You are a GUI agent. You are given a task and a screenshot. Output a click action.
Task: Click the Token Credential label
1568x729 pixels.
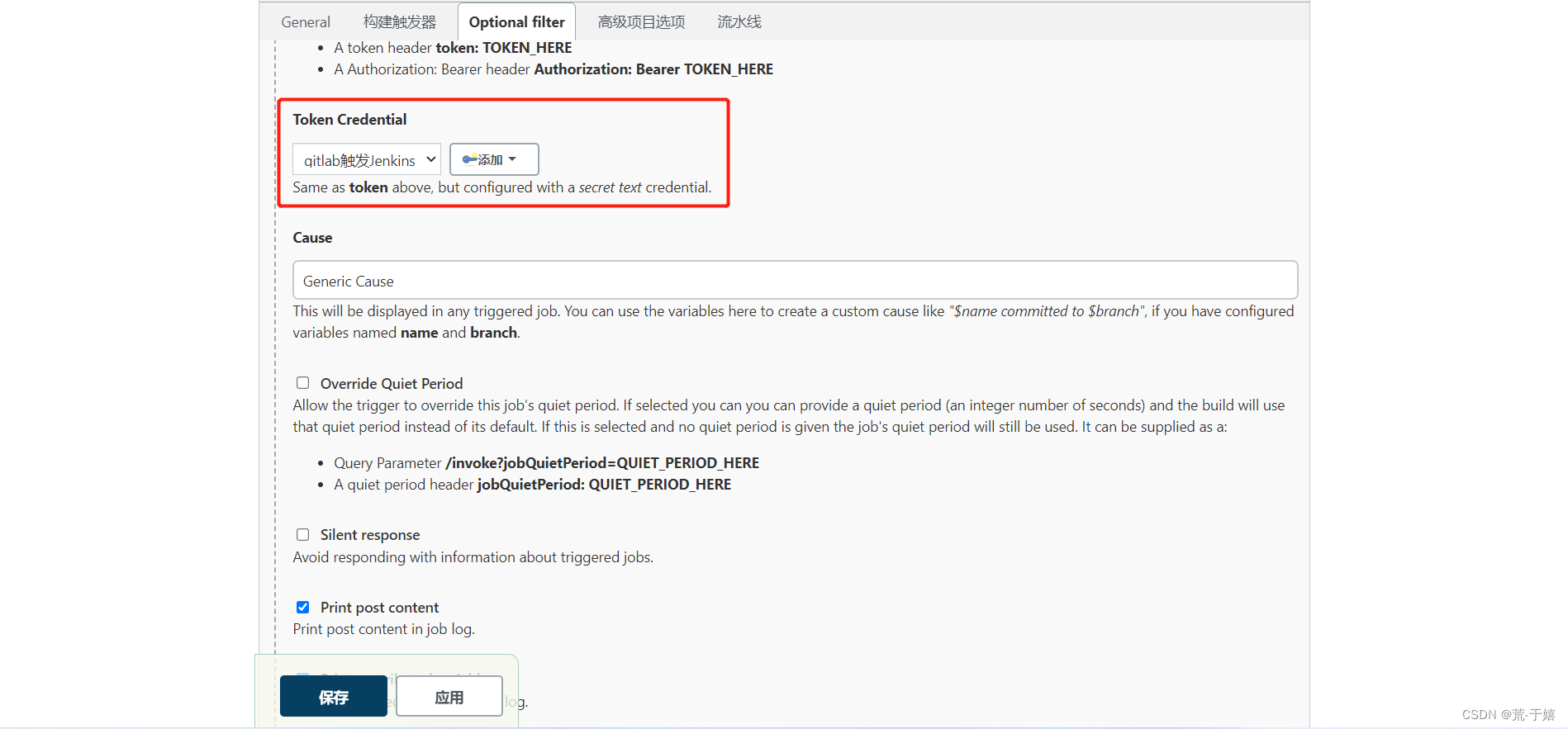[x=349, y=120]
